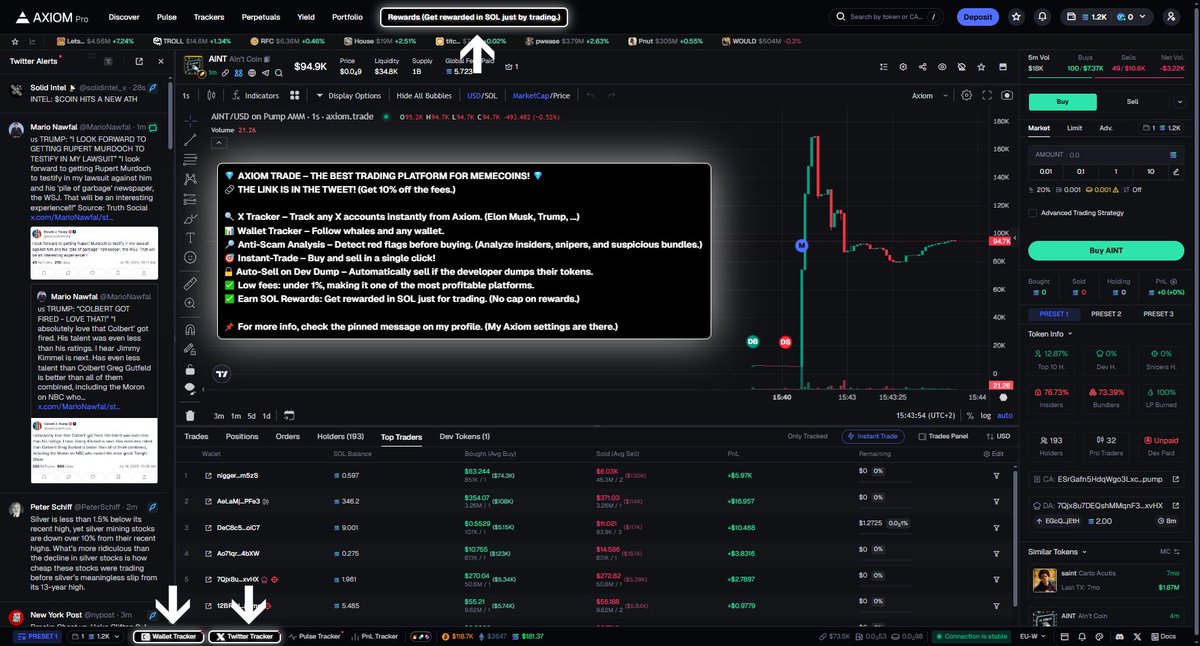Select the trend line drawing tool
This screenshot has width=1200, height=646.
[190, 140]
